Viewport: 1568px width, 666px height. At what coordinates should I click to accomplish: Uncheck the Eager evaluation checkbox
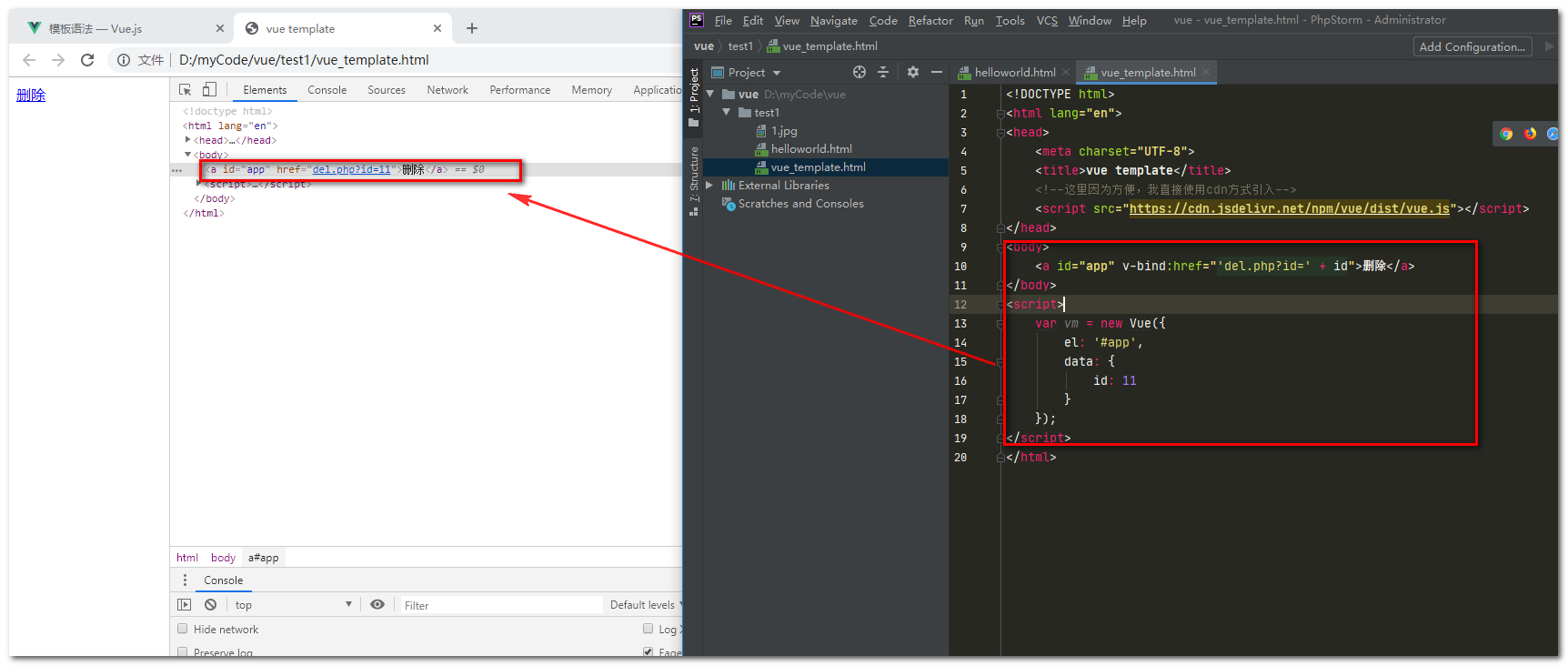tap(648, 652)
